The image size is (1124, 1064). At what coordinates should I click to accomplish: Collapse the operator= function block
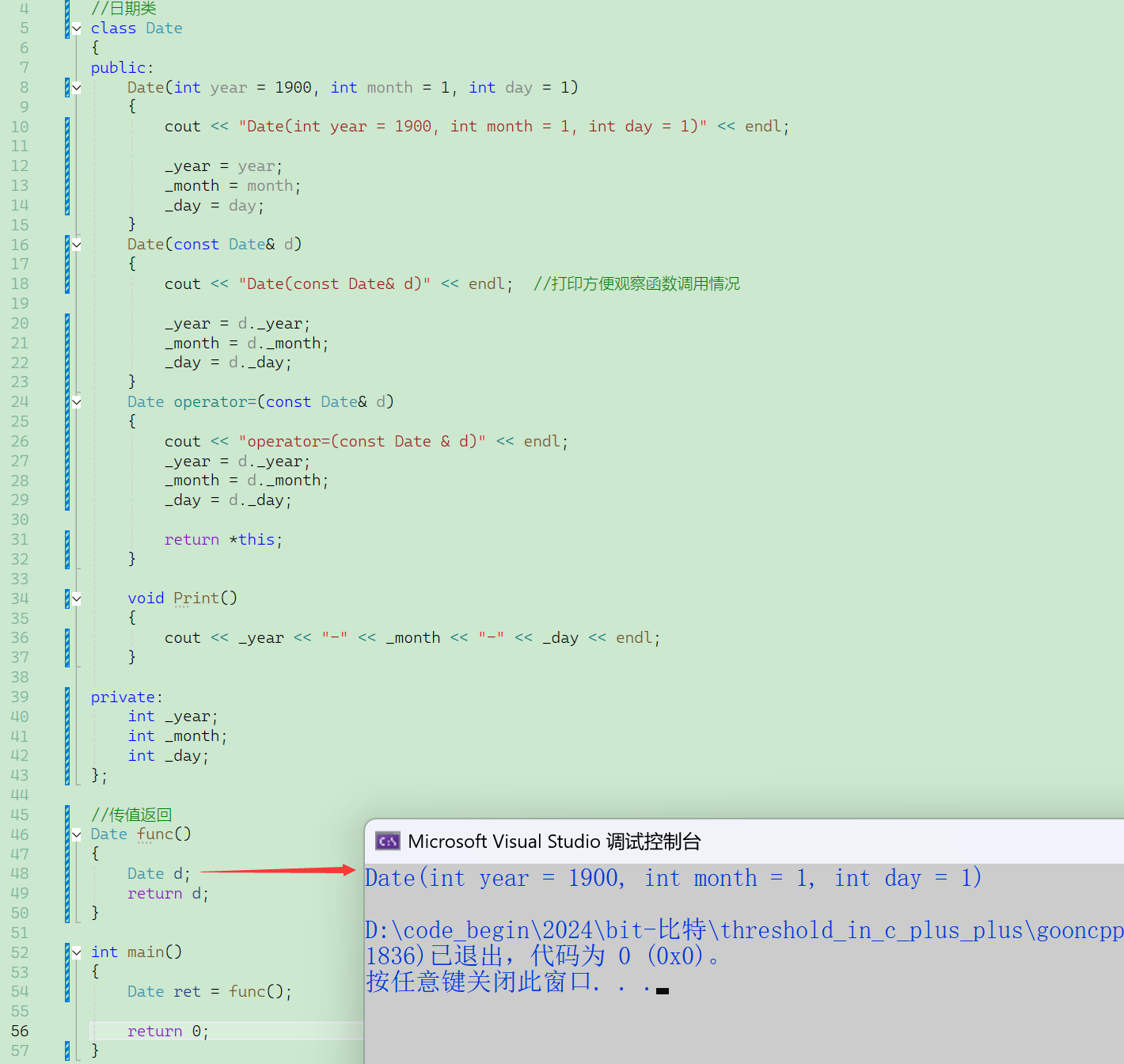[77, 402]
